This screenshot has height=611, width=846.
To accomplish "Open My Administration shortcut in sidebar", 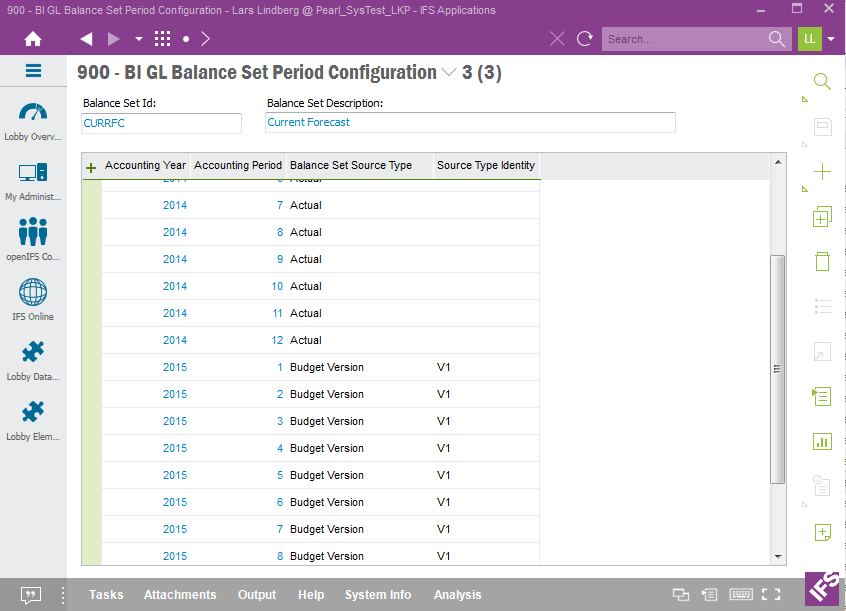I will [33, 182].
